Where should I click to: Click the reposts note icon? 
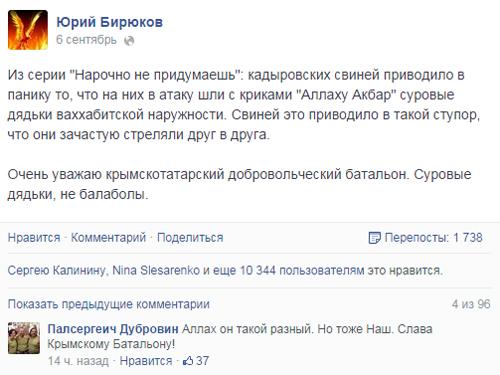point(374,238)
